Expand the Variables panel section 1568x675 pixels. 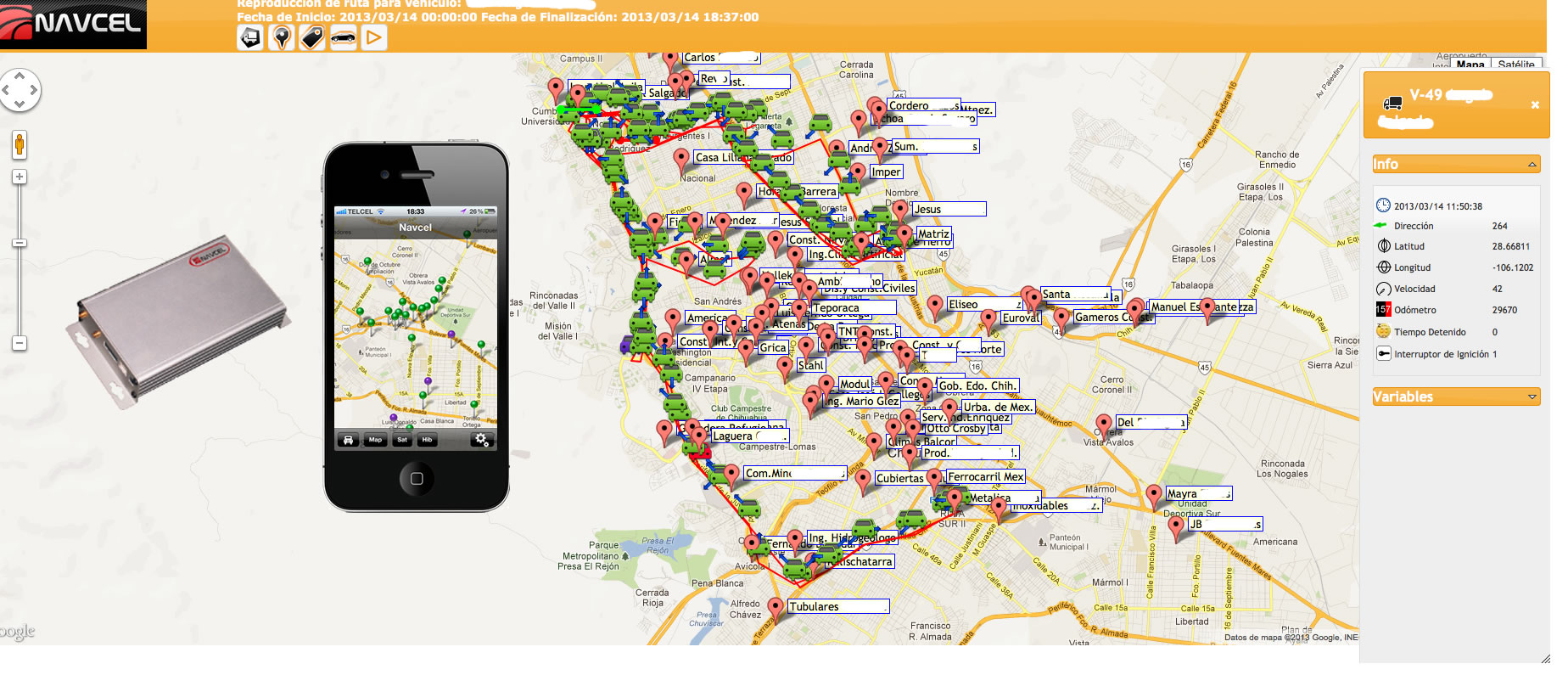coord(1532,397)
